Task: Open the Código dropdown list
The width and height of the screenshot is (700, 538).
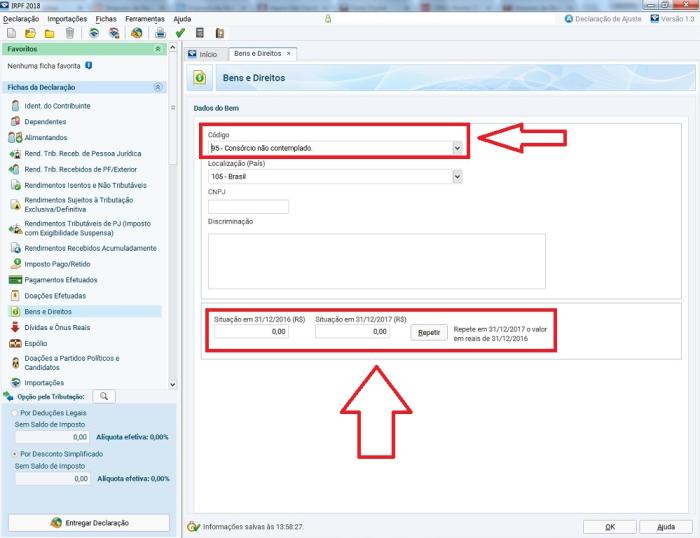Action: (x=457, y=148)
